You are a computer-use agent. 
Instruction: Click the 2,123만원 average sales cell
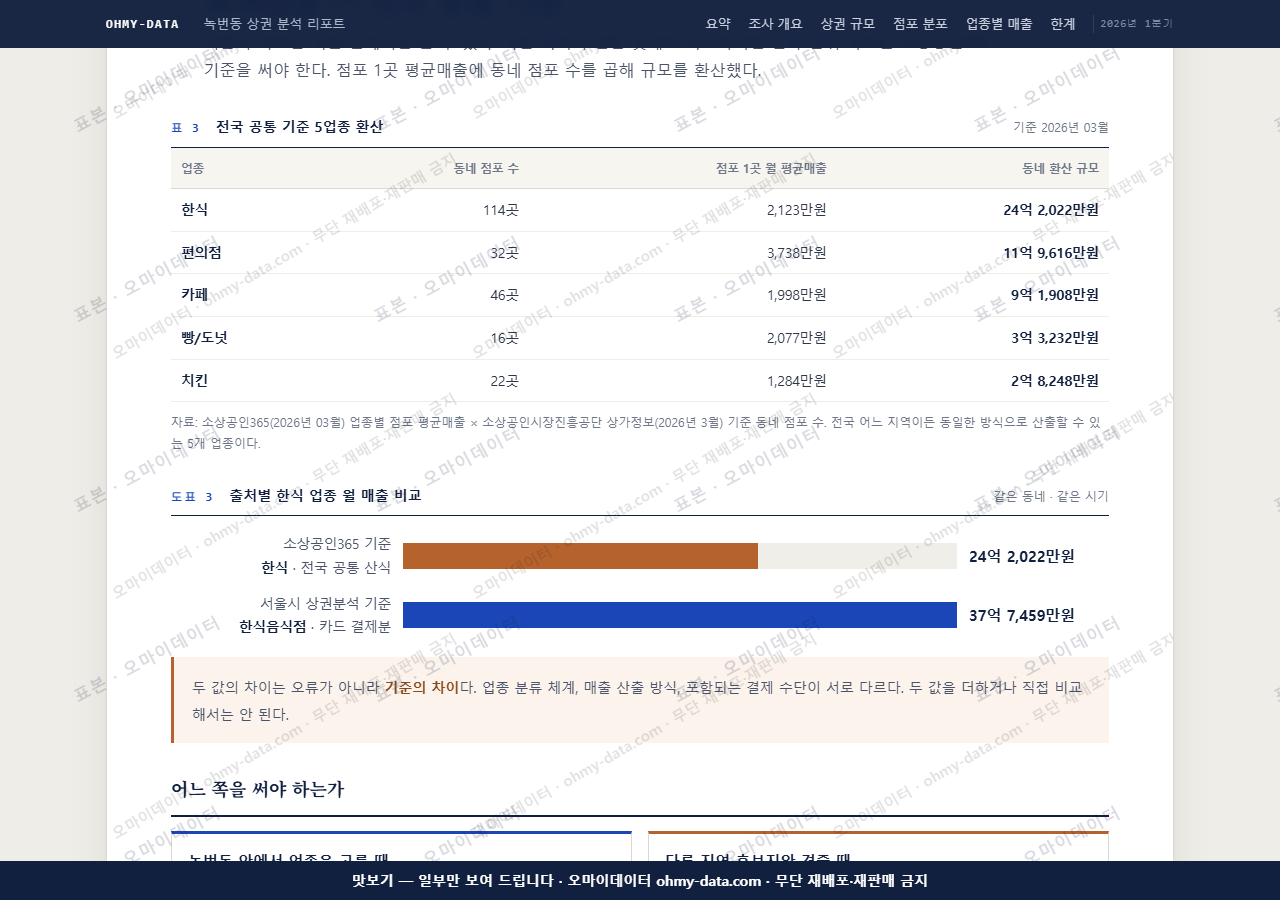pyautogui.click(x=796, y=210)
